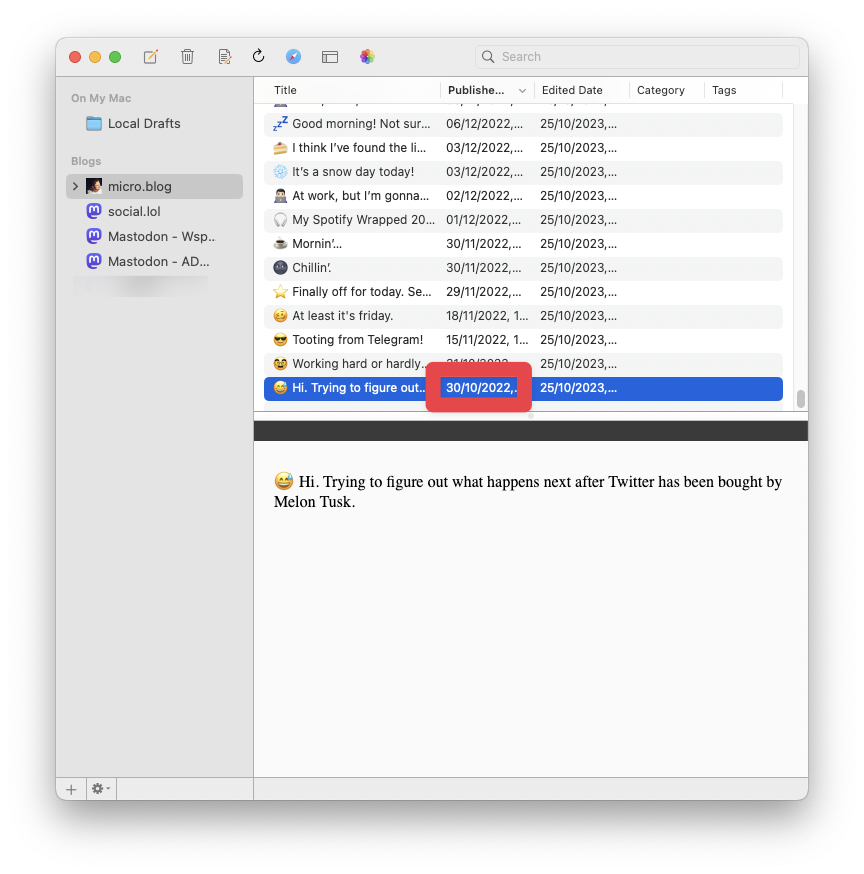Click the trash icon to delete post
The image size is (864, 874).
[187, 57]
